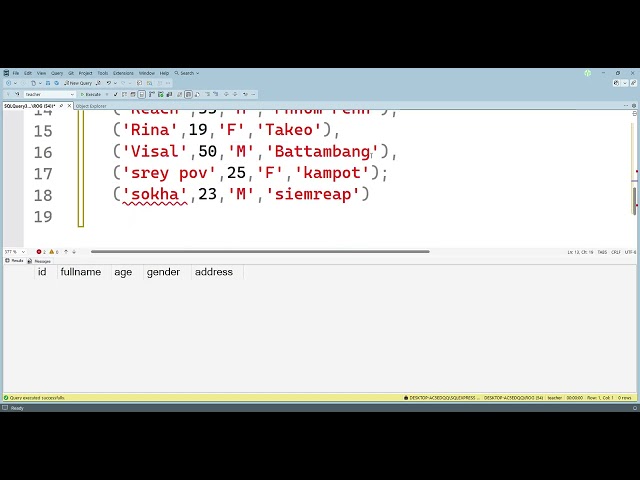The height and width of the screenshot is (480, 640).
Task: Click the parse query checkmark icon
Action: coord(116,94)
